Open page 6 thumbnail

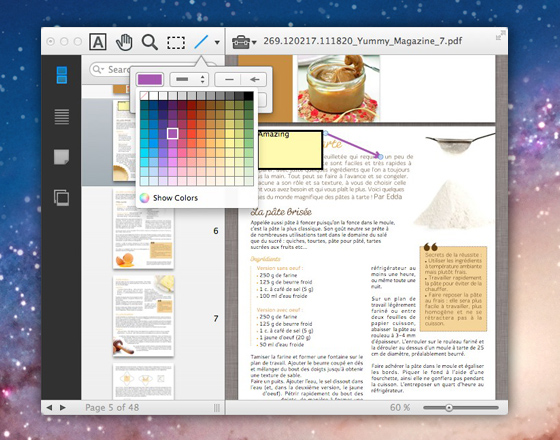144,229
